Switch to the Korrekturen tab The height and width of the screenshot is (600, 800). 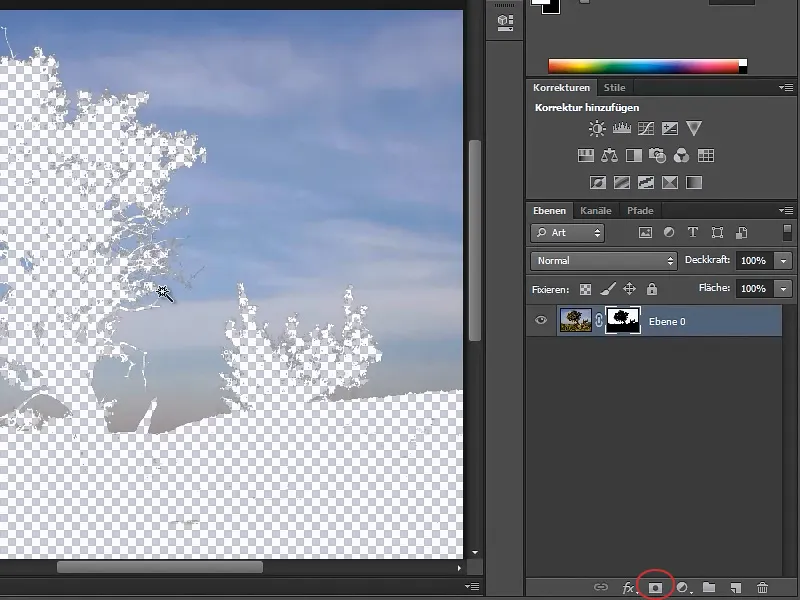(561, 88)
